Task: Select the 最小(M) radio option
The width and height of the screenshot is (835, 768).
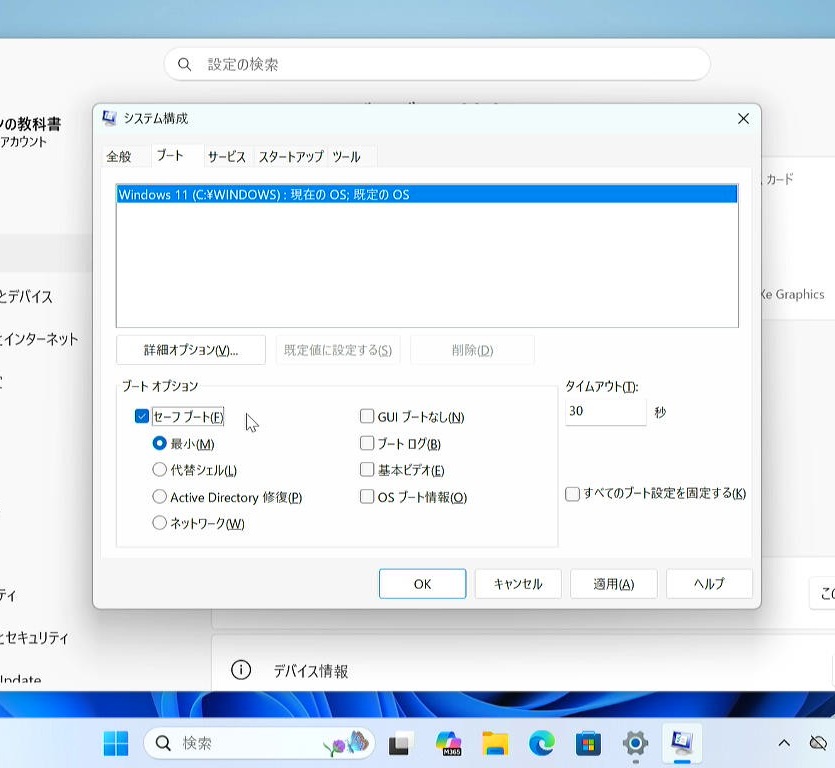Action: tap(159, 443)
